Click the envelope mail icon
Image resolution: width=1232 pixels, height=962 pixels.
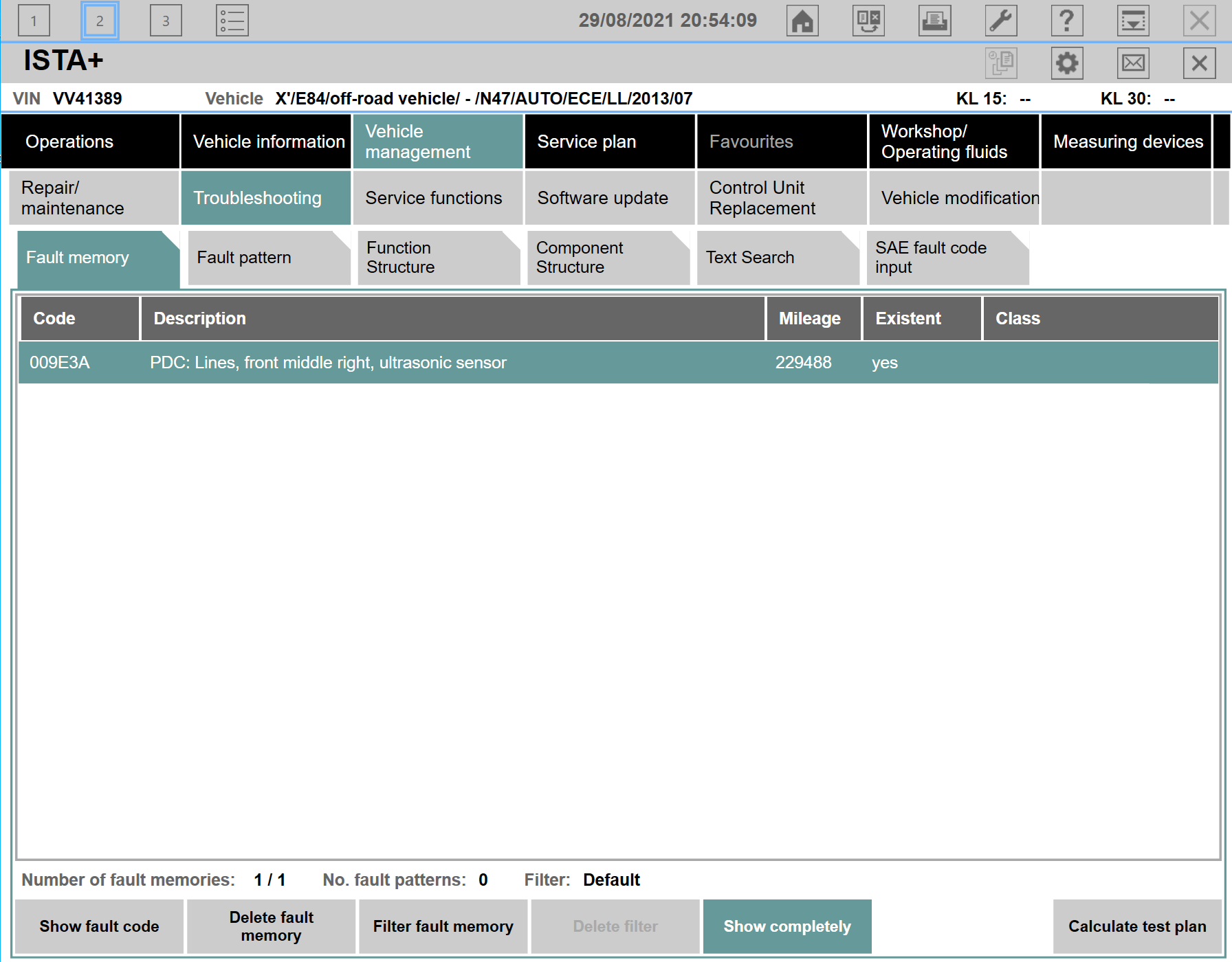1132,63
